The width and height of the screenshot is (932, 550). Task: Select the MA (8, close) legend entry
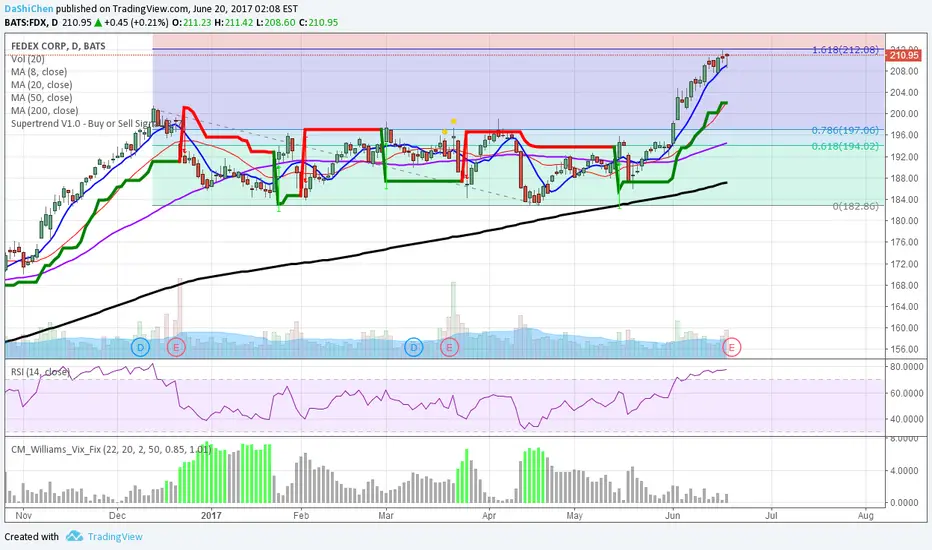pos(39,72)
